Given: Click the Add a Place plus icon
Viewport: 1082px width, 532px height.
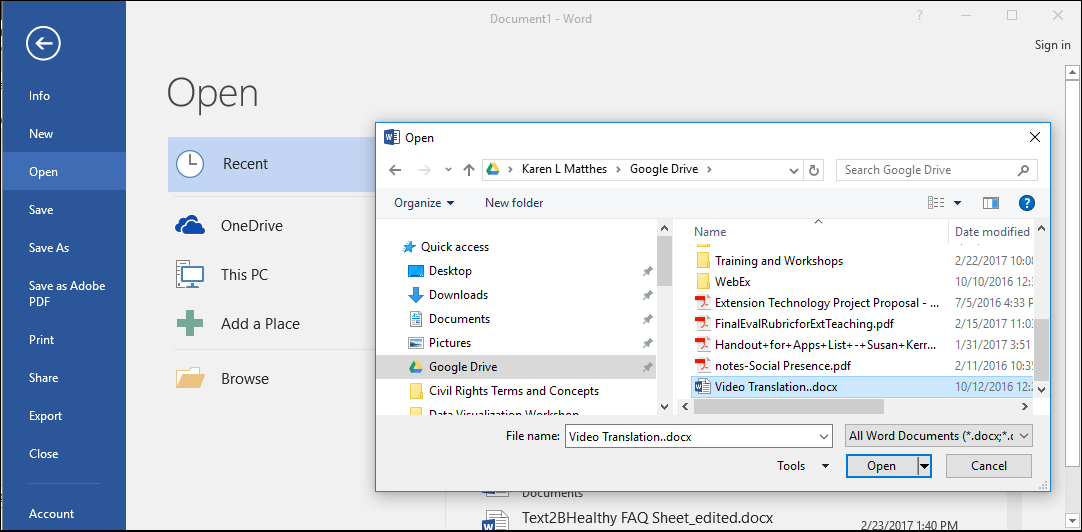Looking at the screenshot, I should point(190,323).
